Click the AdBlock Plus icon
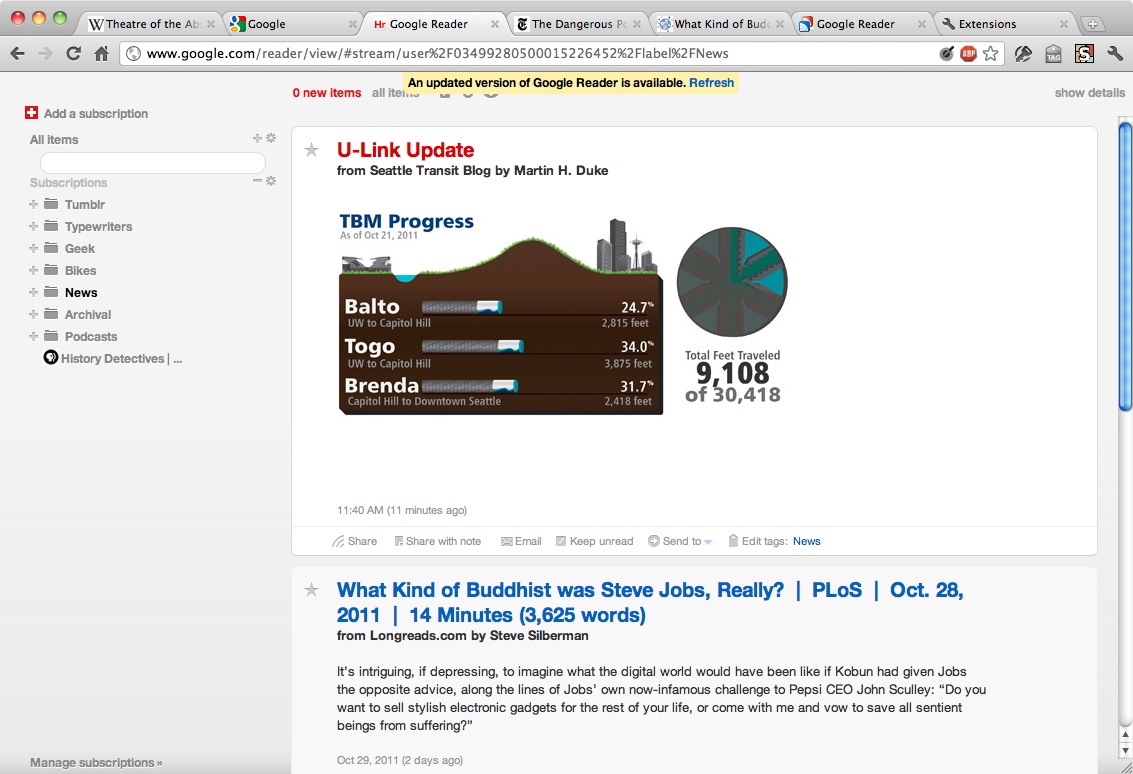The image size is (1133, 774). (x=968, y=54)
